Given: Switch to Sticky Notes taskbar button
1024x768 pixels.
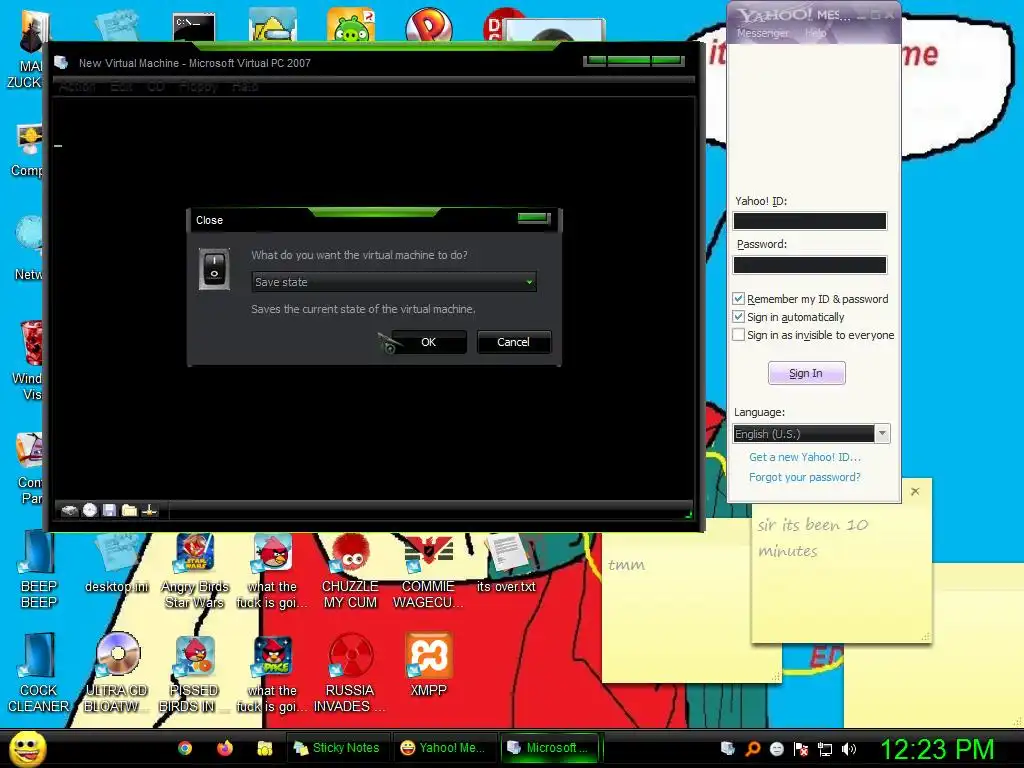Looking at the screenshot, I should point(338,748).
